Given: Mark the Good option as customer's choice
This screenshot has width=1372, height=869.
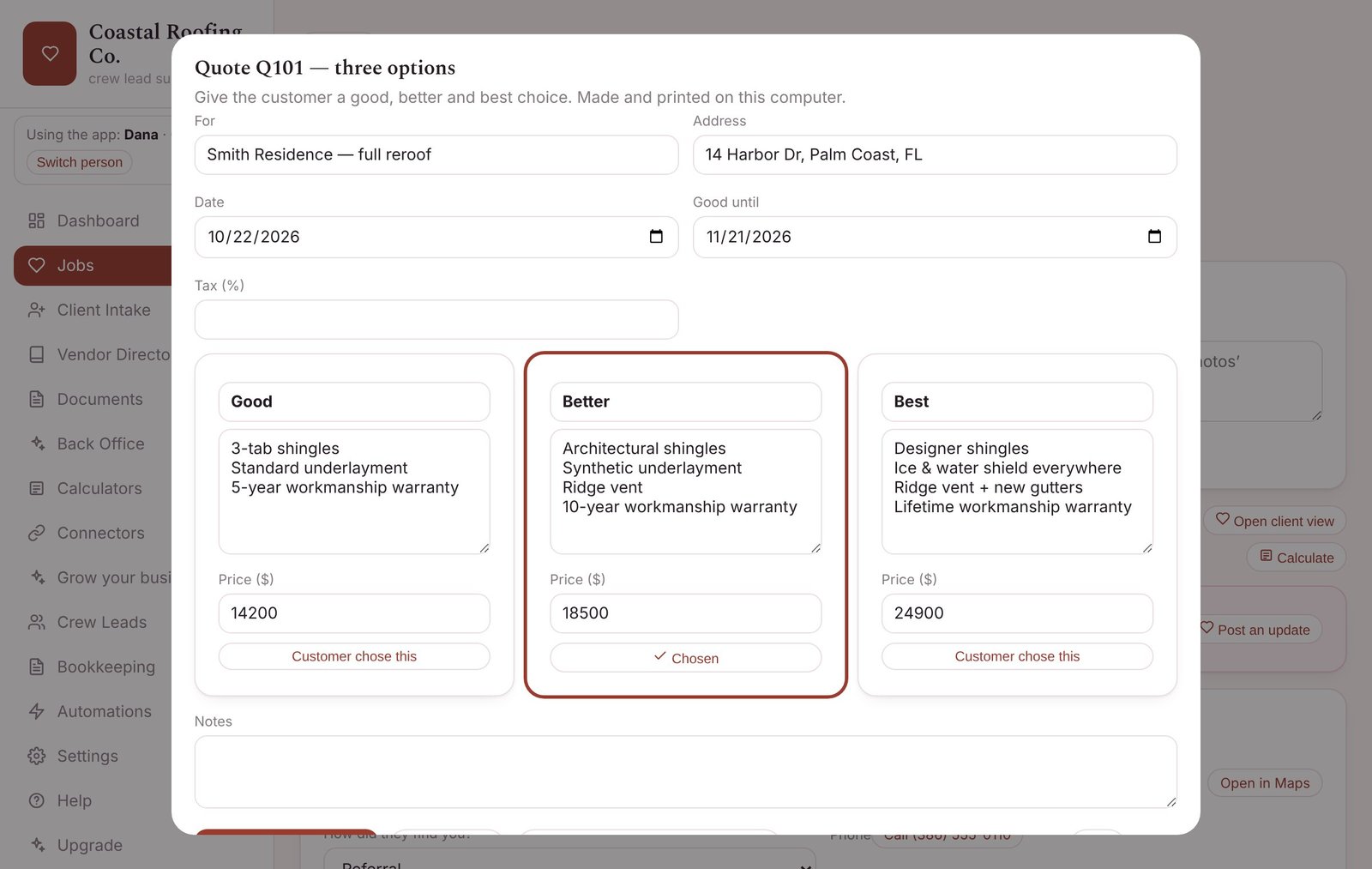Looking at the screenshot, I should click(x=354, y=656).
